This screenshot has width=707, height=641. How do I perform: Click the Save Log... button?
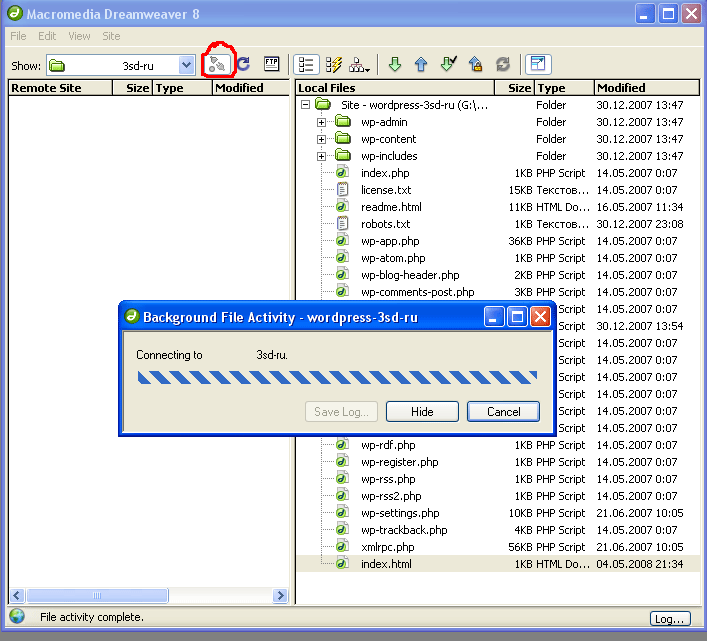pyautogui.click(x=341, y=412)
